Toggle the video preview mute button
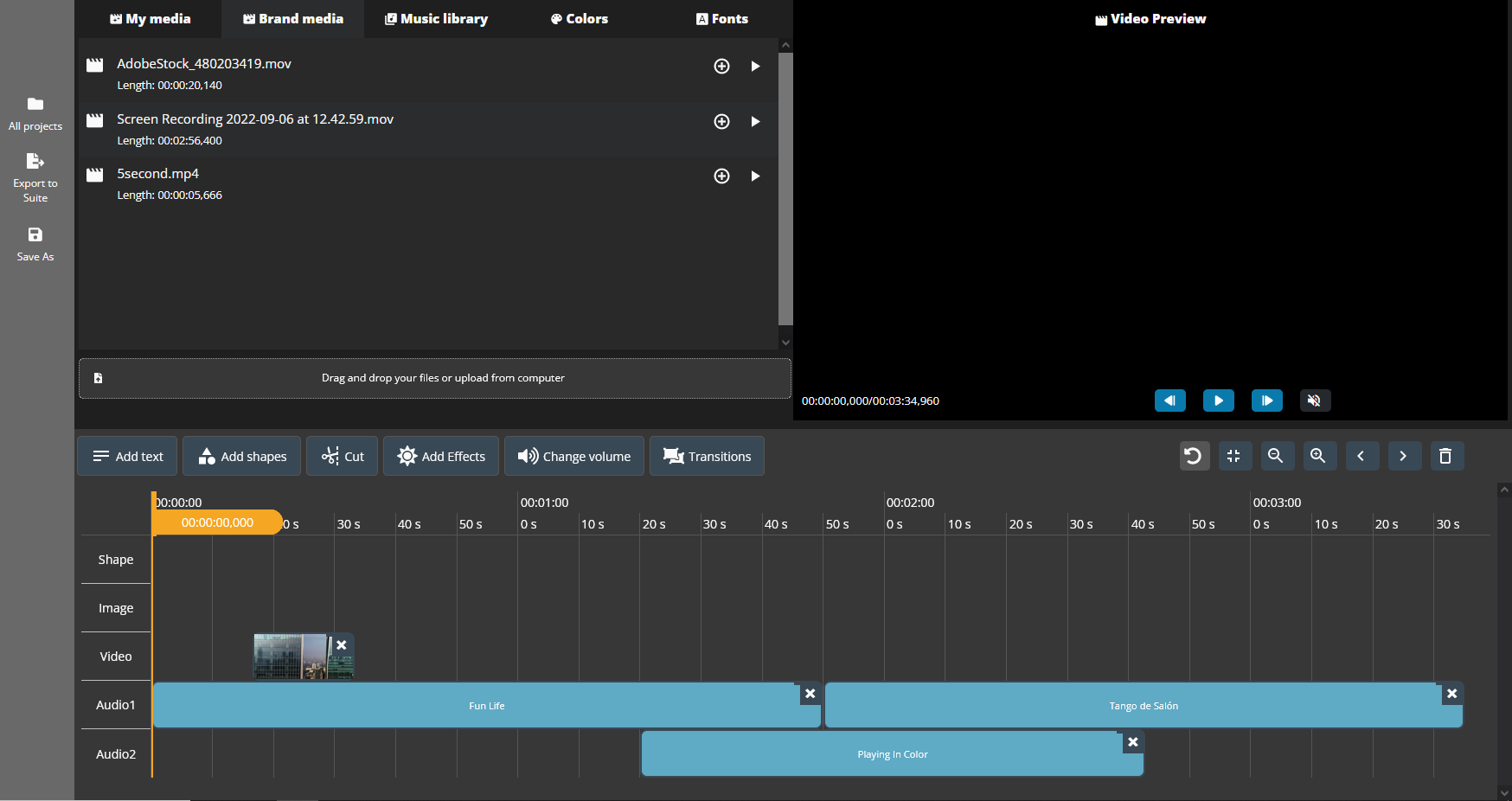Image resolution: width=1512 pixels, height=801 pixels. [1314, 400]
